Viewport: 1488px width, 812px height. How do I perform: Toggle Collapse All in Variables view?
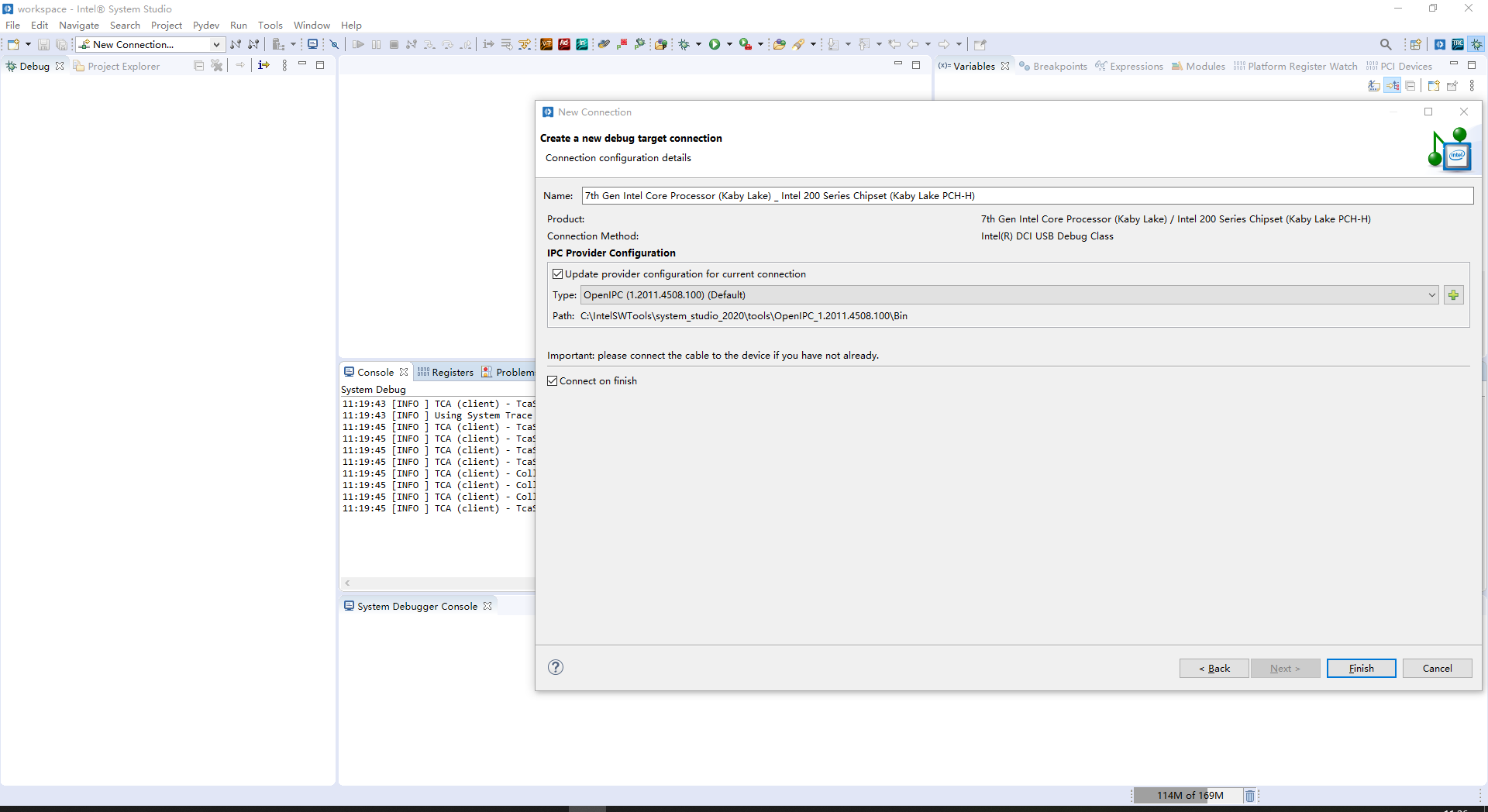coord(1410,85)
